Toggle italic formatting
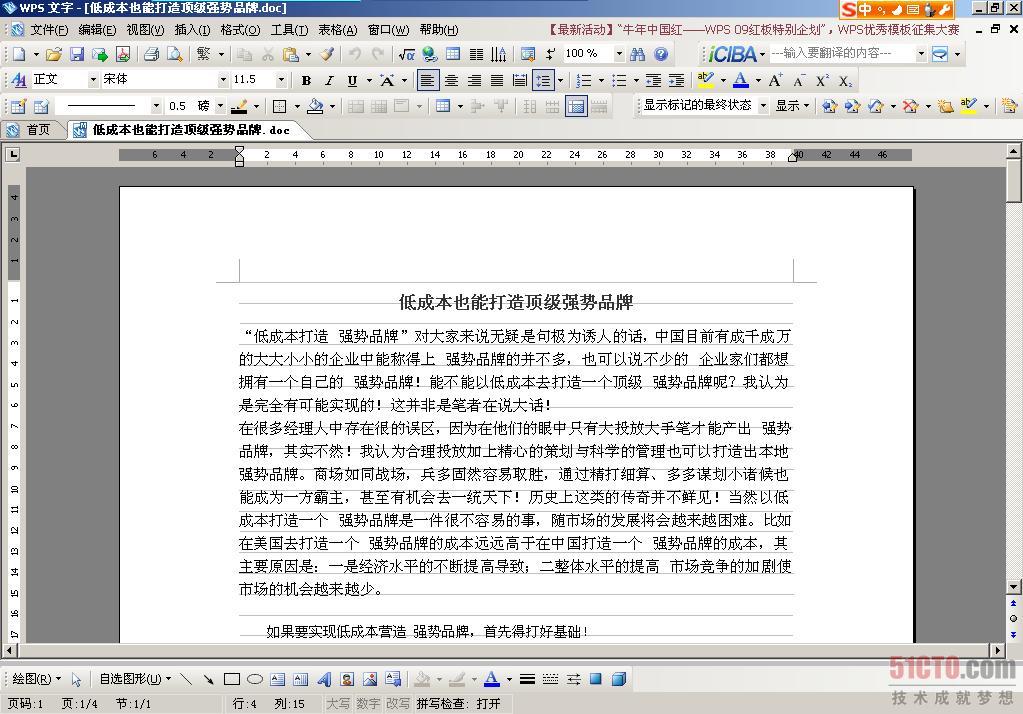Screen dimensions: 1023x714 click(329, 80)
